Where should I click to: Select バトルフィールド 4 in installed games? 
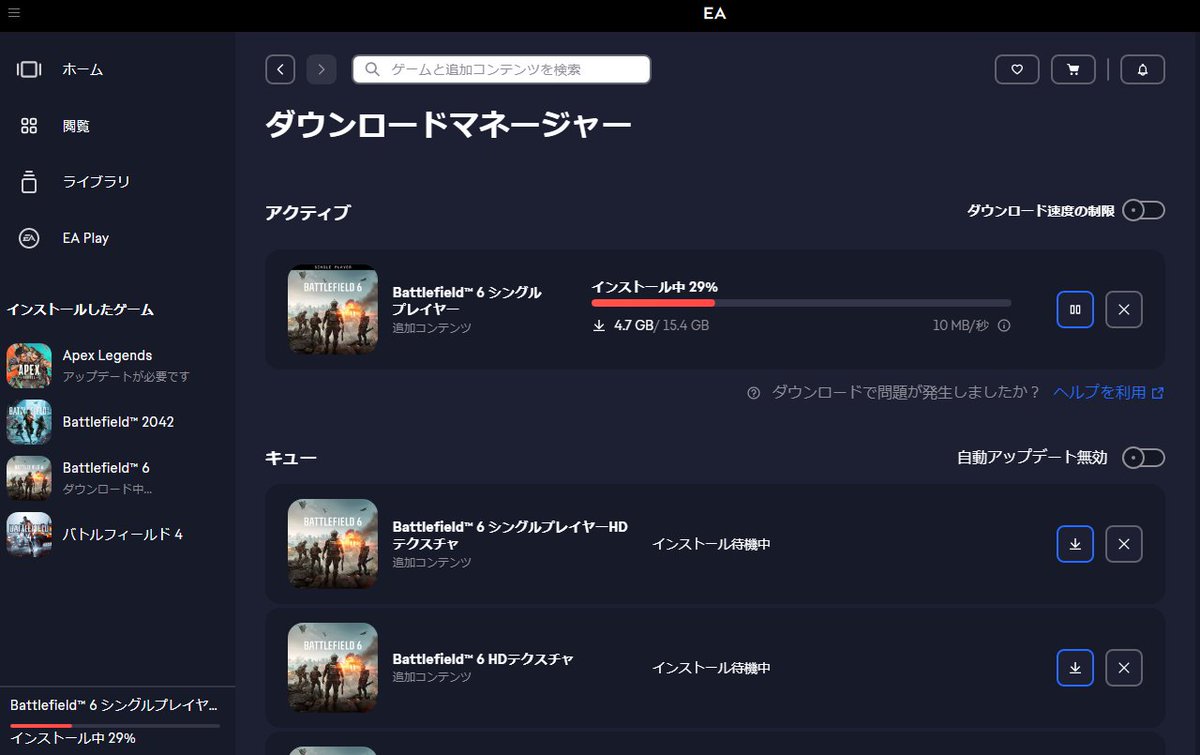[117, 534]
